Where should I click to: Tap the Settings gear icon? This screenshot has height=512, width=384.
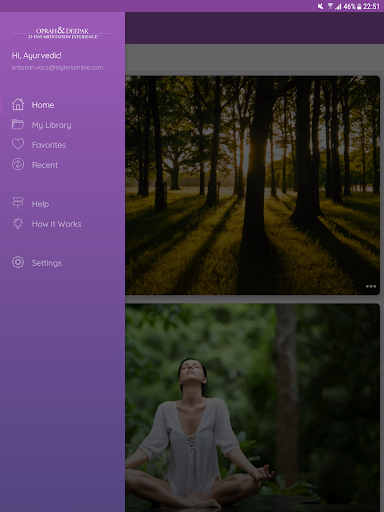[18, 262]
